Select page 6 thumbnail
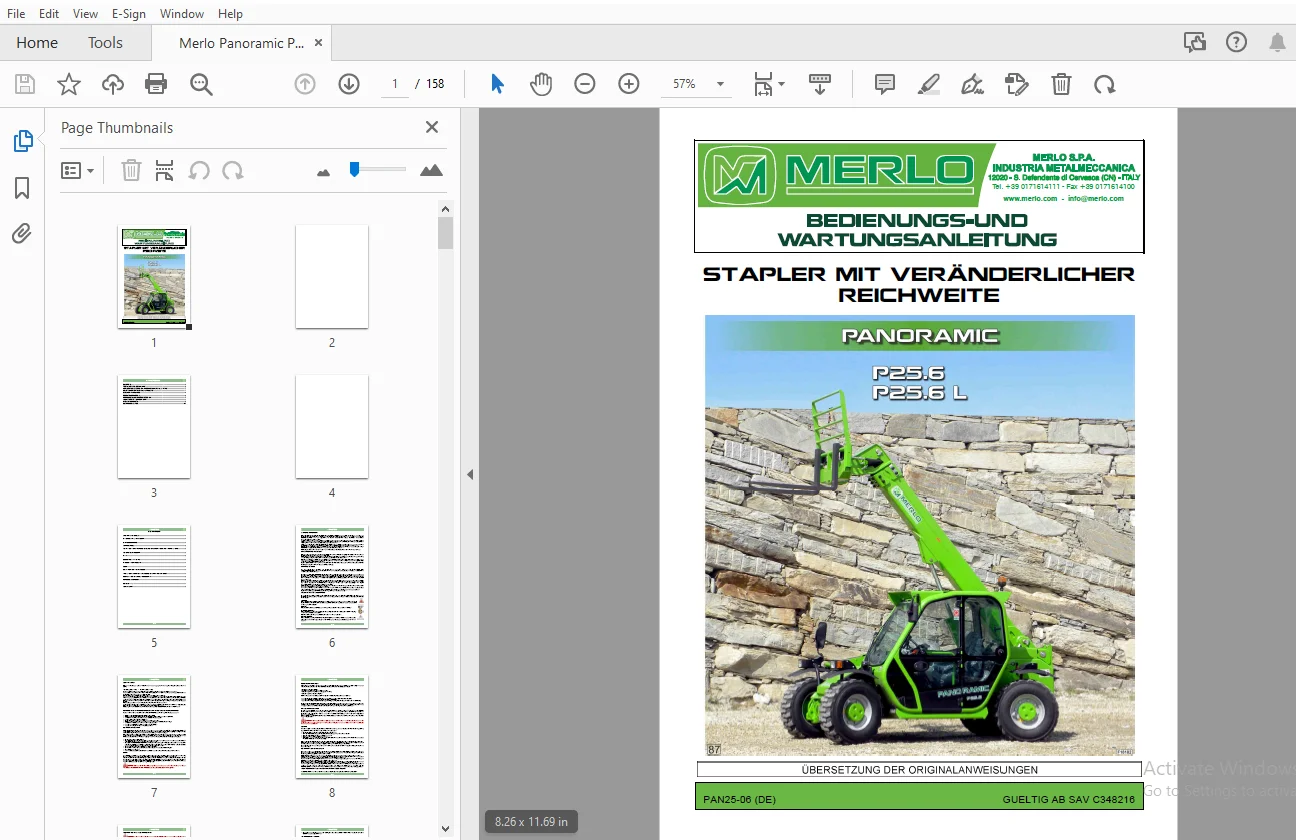This screenshot has height=840, width=1296. (332, 577)
